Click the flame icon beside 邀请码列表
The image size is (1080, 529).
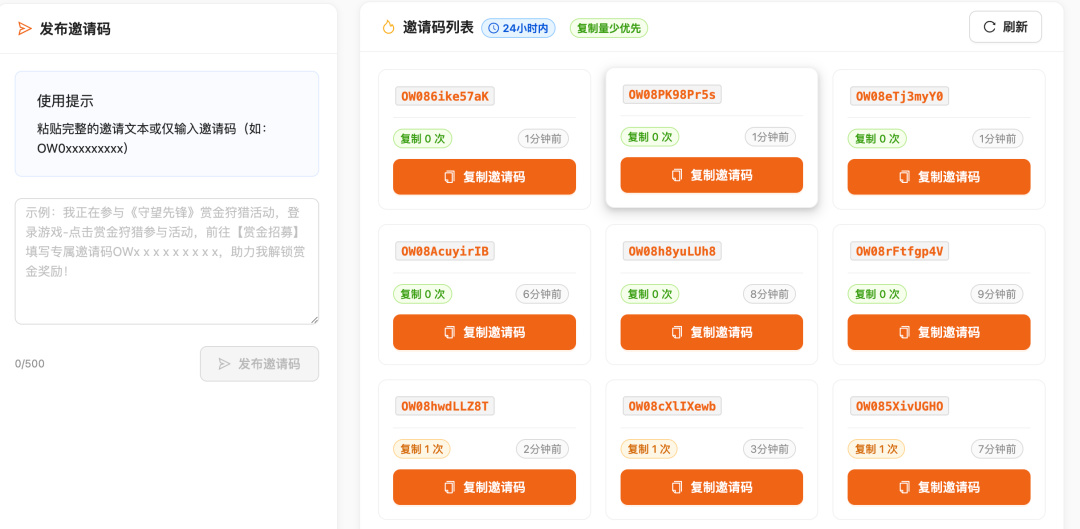[388, 28]
